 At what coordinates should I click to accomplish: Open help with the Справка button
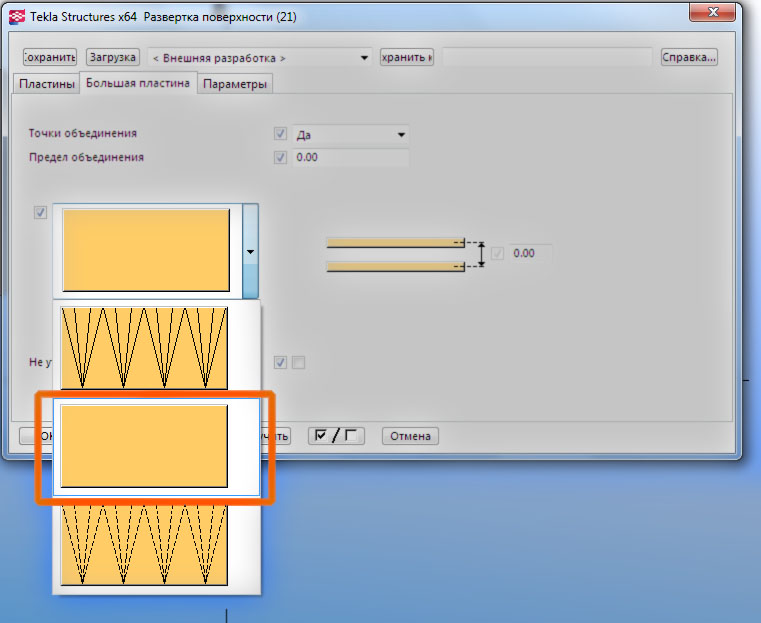coord(689,58)
